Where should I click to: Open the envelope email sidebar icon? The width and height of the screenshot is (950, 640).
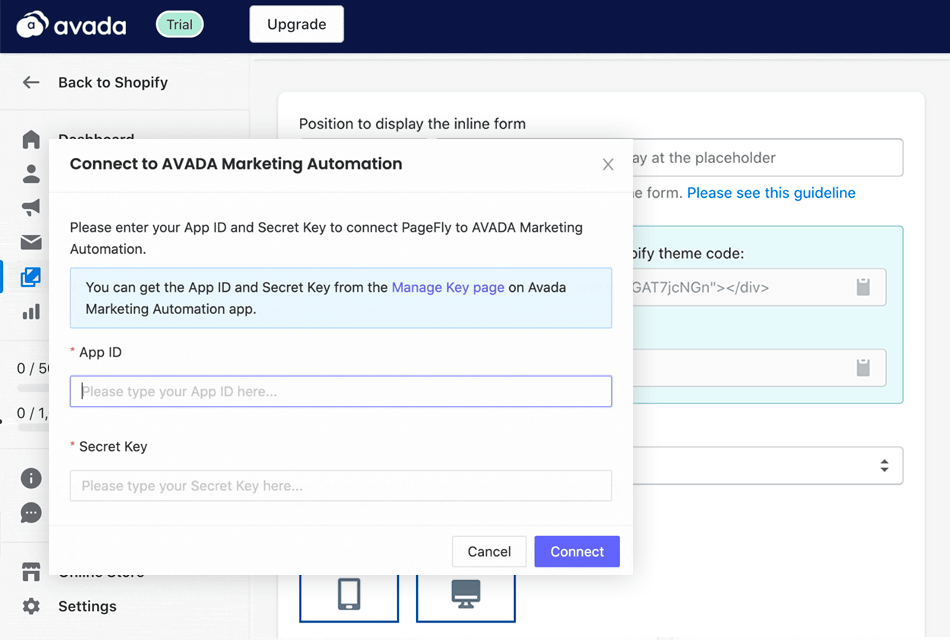pyautogui.click(x=31, y=242)
